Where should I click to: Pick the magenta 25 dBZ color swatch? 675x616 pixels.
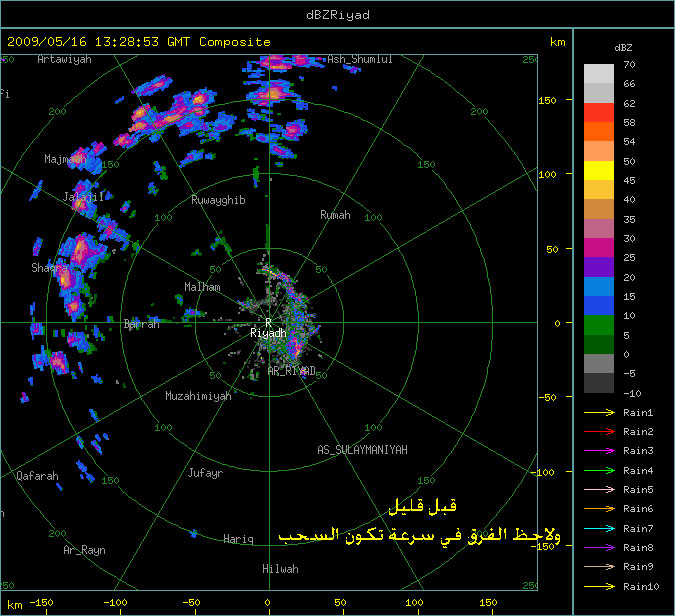pos(599,248)
